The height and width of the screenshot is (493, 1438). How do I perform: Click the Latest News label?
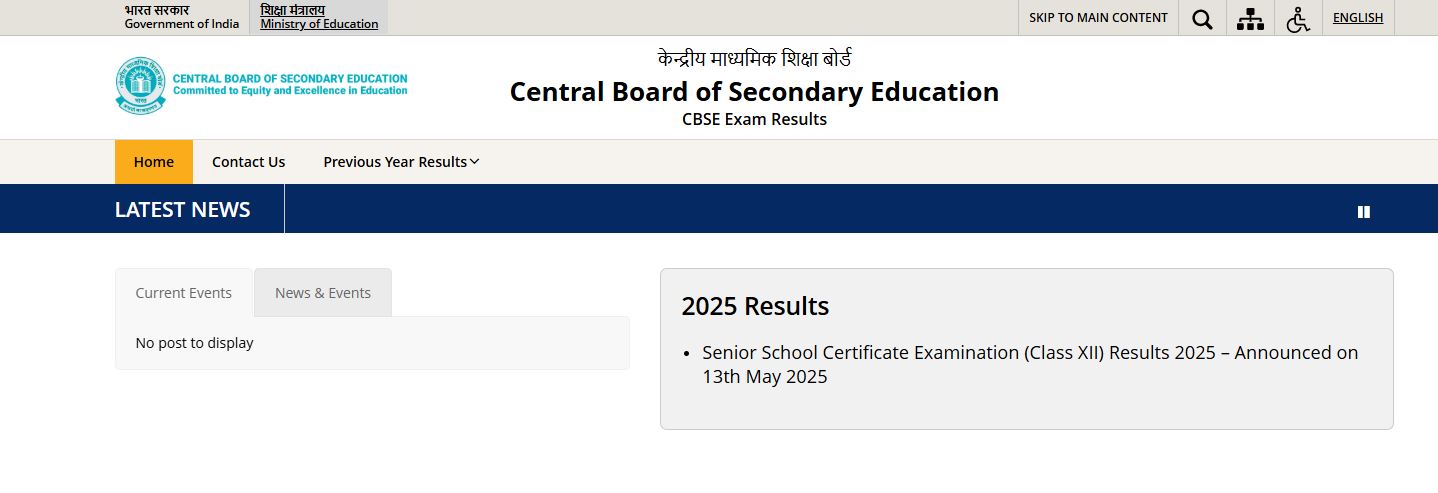[183, 209]
